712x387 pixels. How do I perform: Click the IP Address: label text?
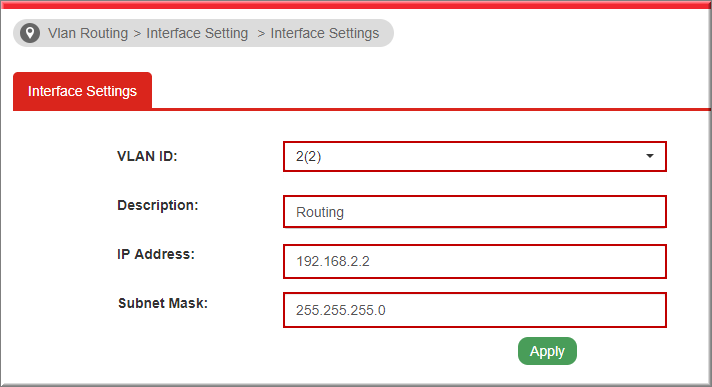(x=156, y=254)
